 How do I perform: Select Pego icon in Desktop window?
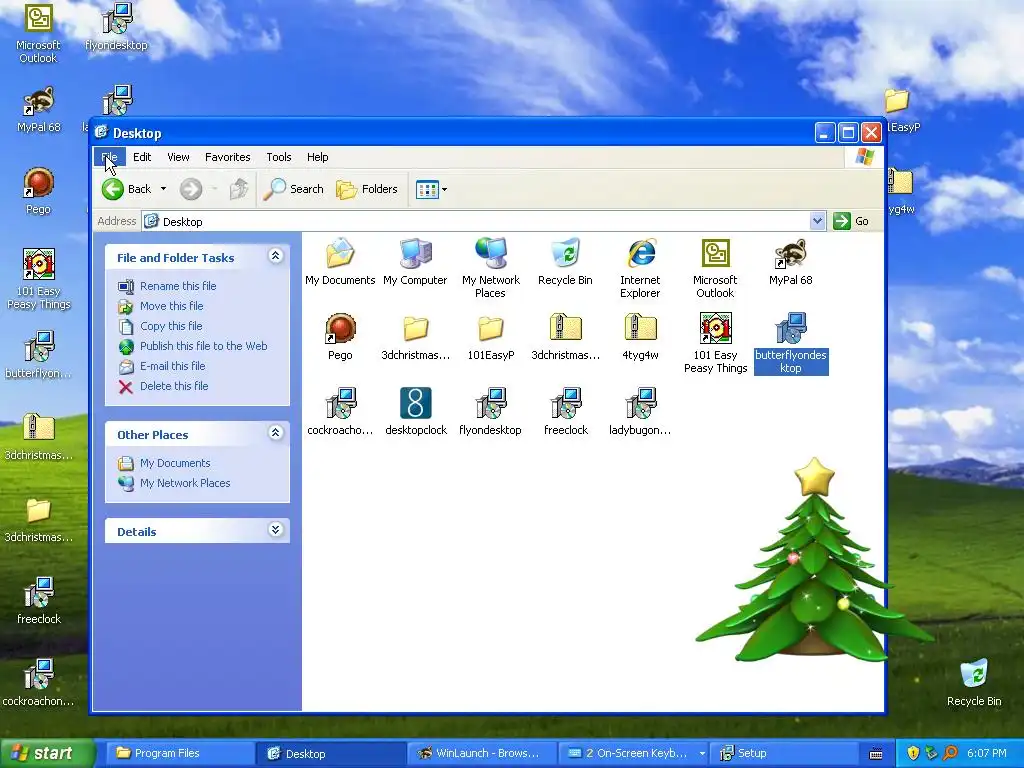point(340,336)
